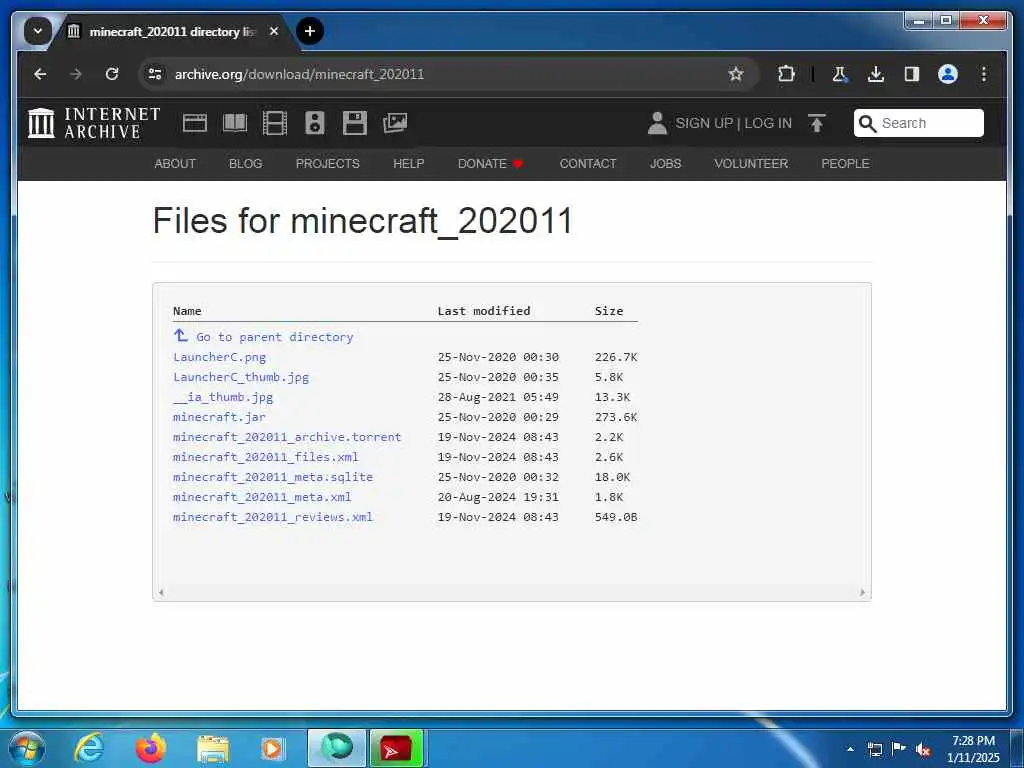Open LauncherC_thumb.jpg file link
The image size is (1024, 768).
coord(241,377)
